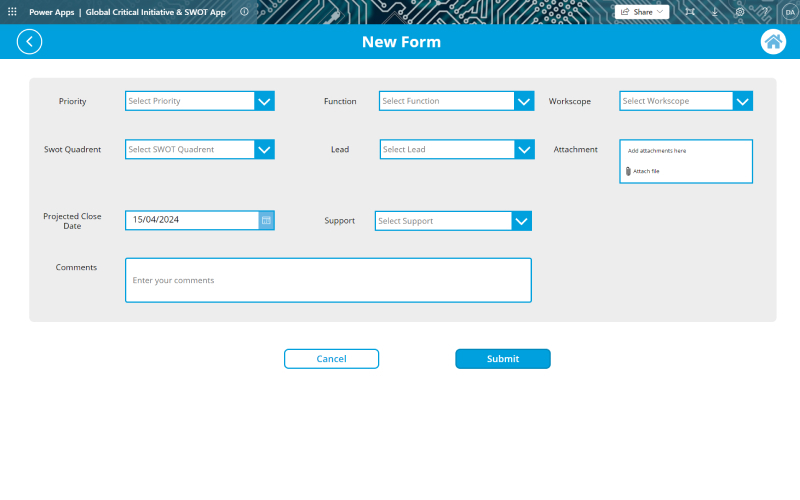Click the help question mark icon

(764, 12)
